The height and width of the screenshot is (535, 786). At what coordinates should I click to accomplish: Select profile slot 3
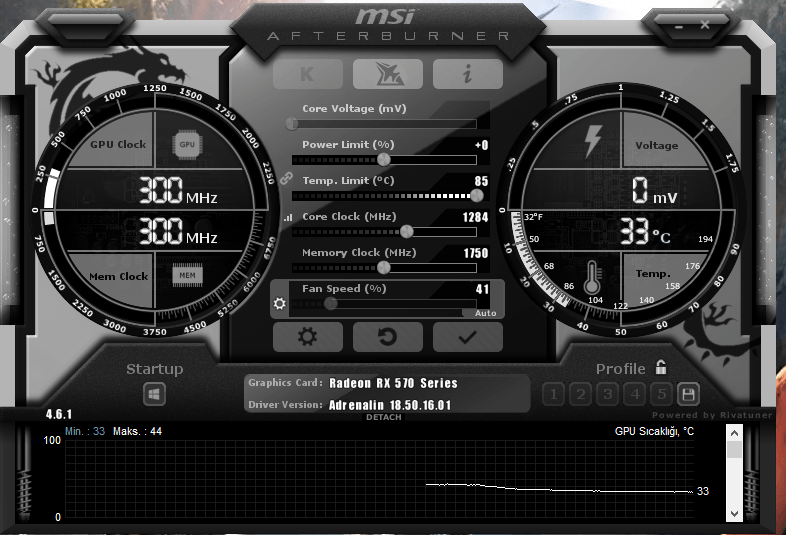608,395
